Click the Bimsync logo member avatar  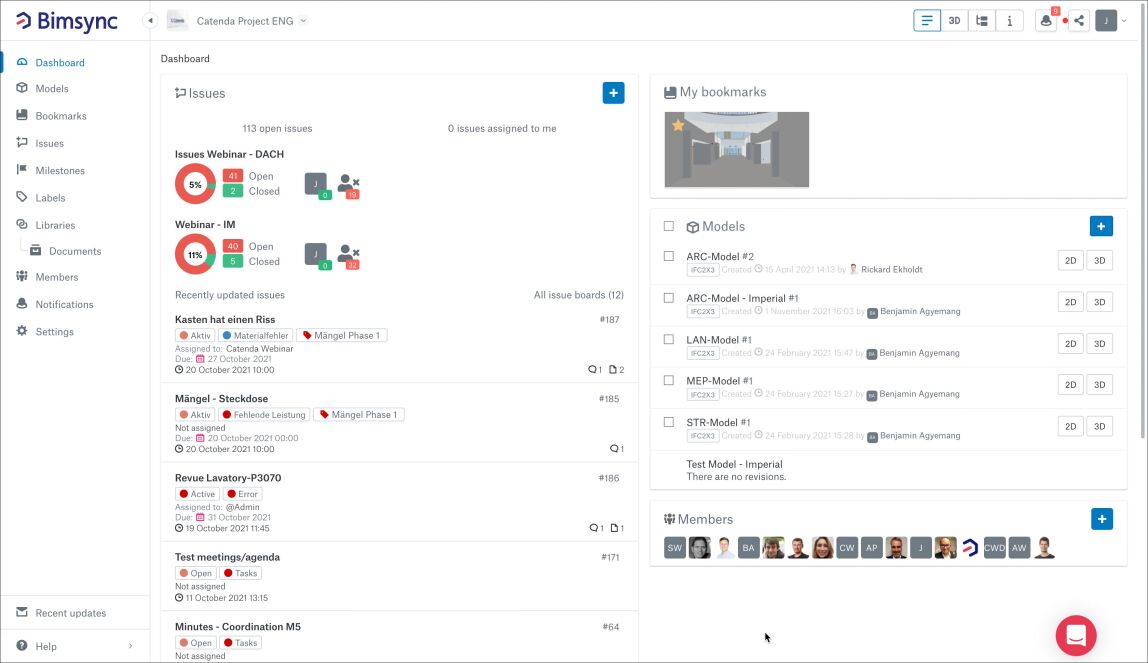tap(970, 547)
